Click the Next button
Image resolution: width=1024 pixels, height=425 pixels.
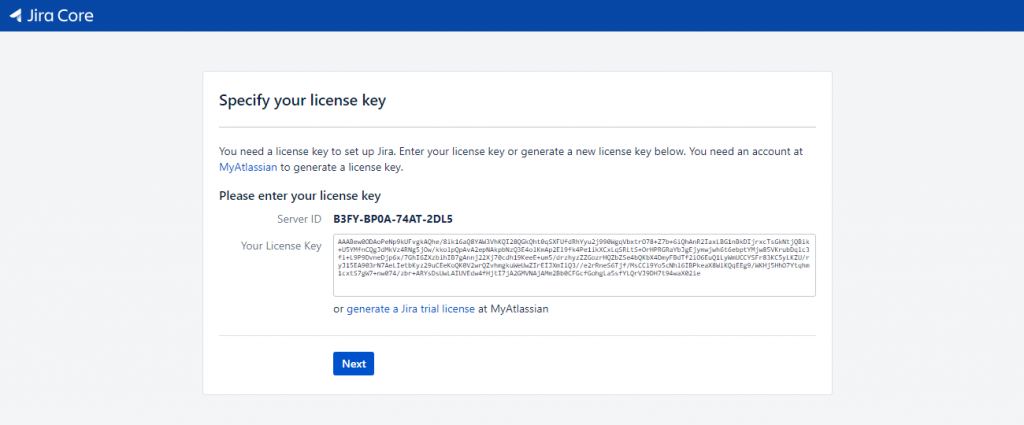point(353,364)
